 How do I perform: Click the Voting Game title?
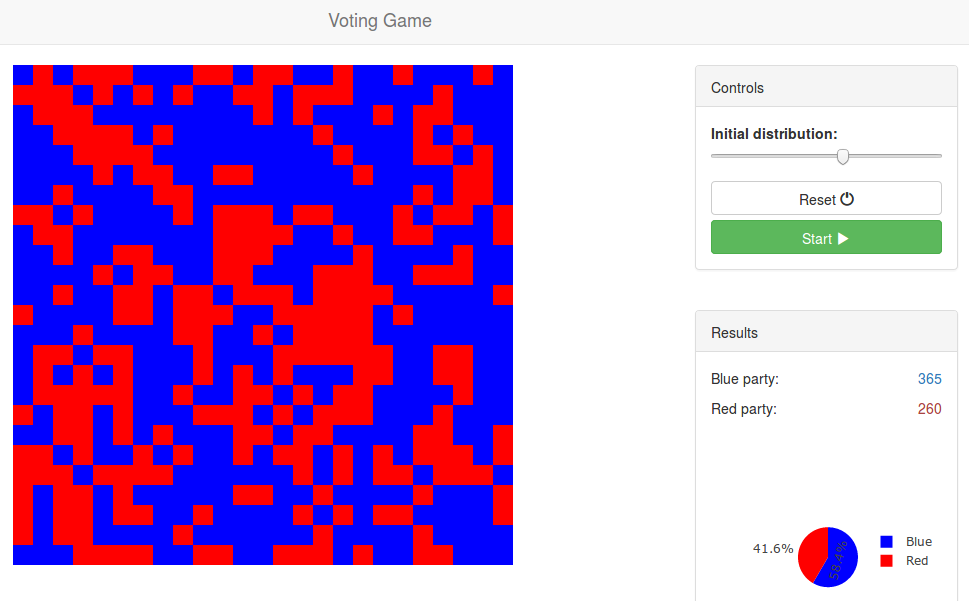380,21
